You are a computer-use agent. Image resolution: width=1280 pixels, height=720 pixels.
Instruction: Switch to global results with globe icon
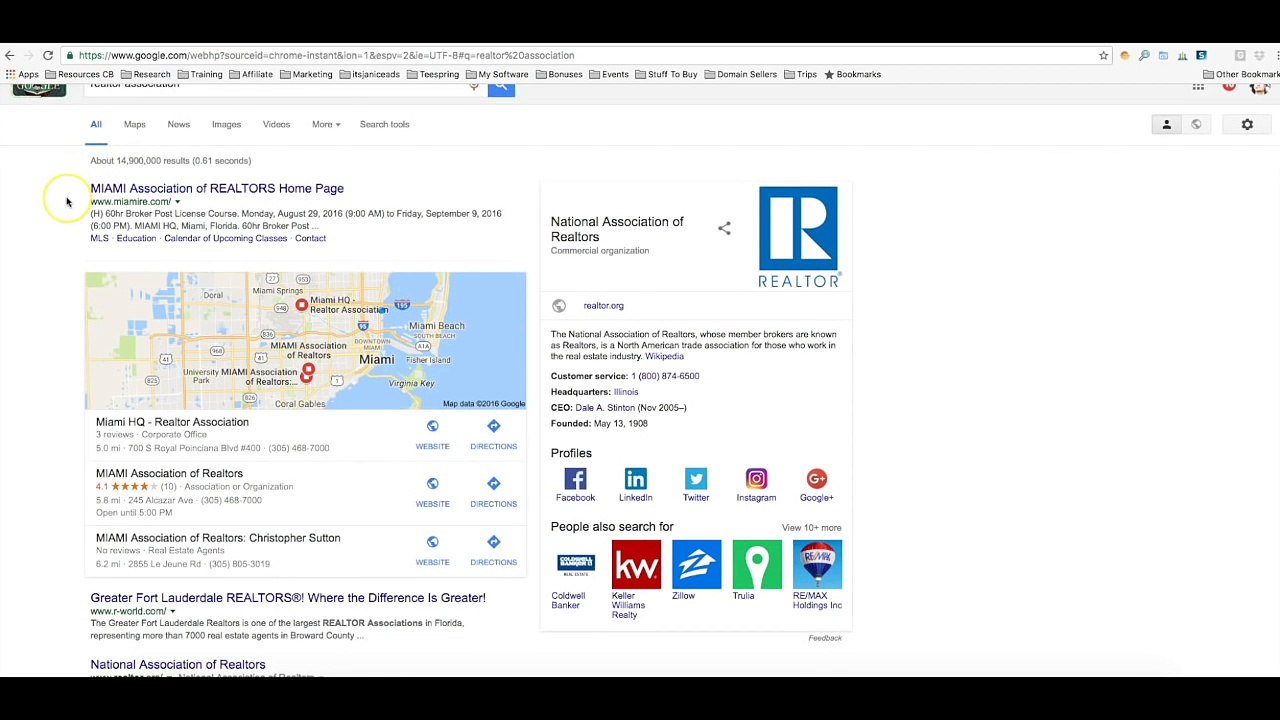[1196, 125]
